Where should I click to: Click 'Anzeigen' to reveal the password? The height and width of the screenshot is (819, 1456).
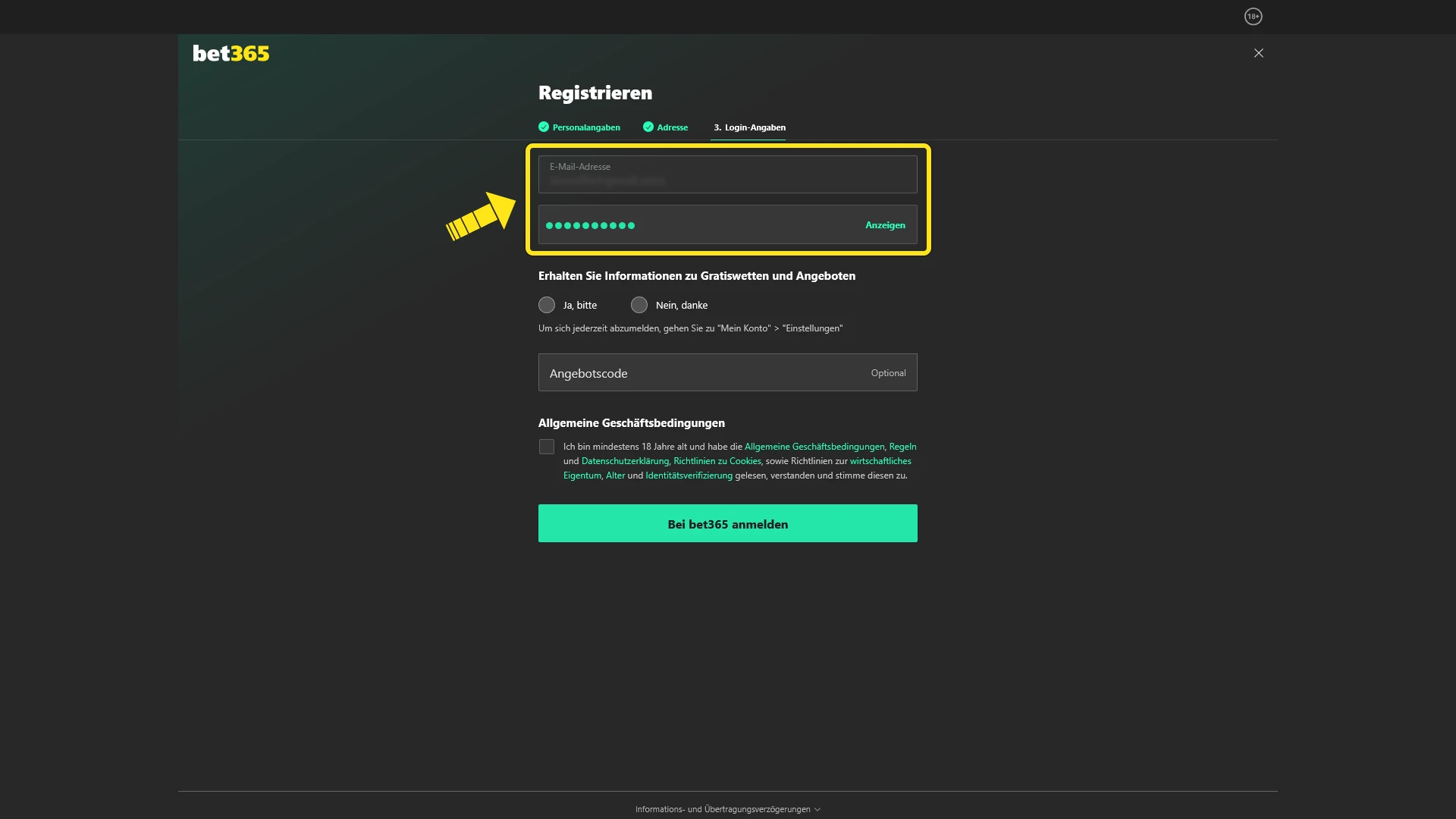pos(885,225)
